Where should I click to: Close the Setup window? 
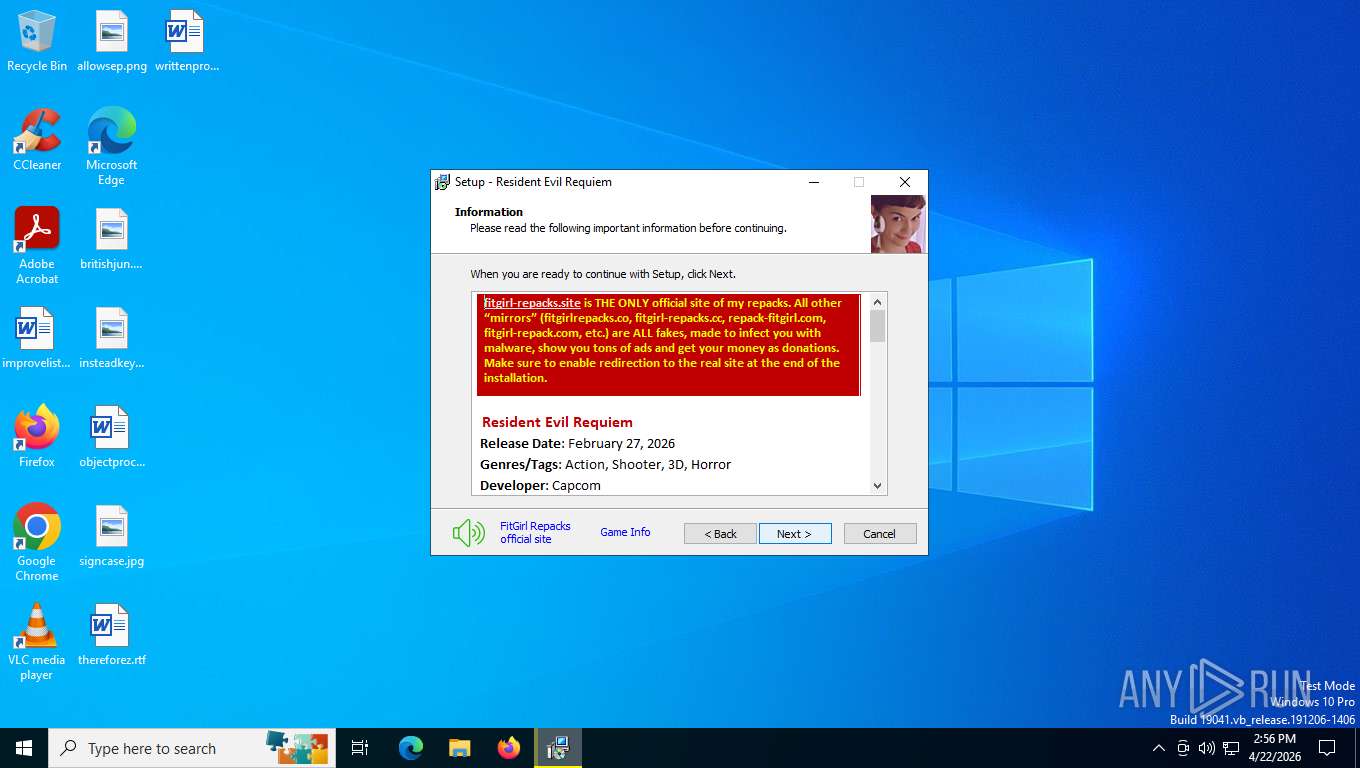pyautogui.click(x=905, y=182)
